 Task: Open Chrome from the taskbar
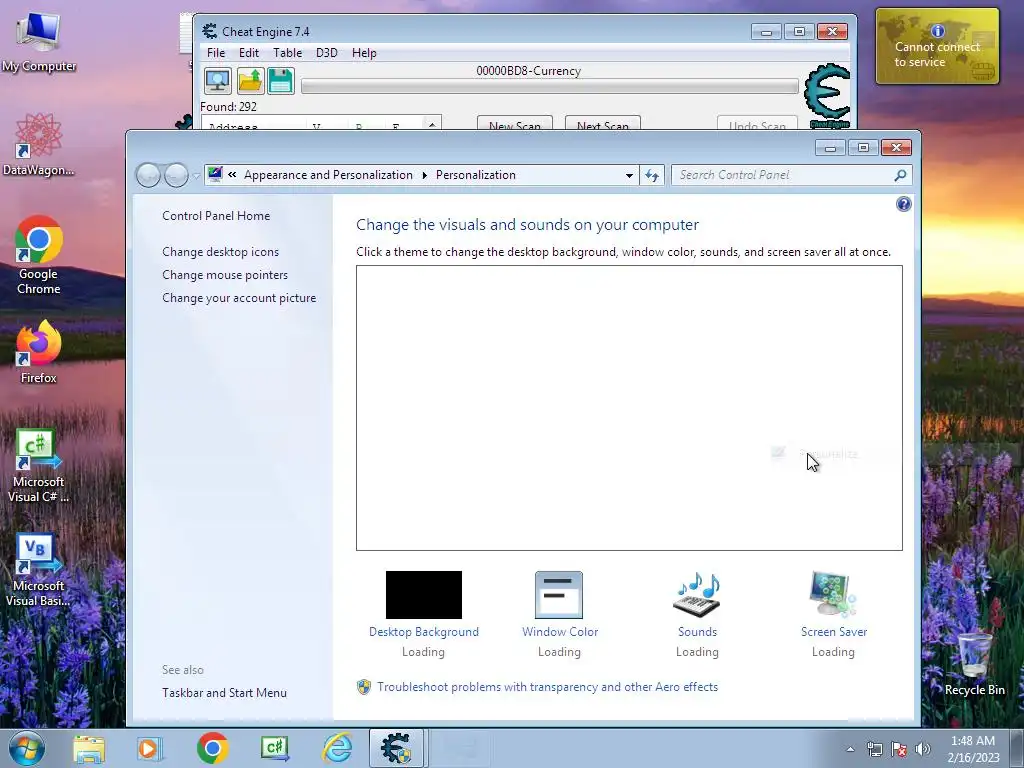click(212, 748)
